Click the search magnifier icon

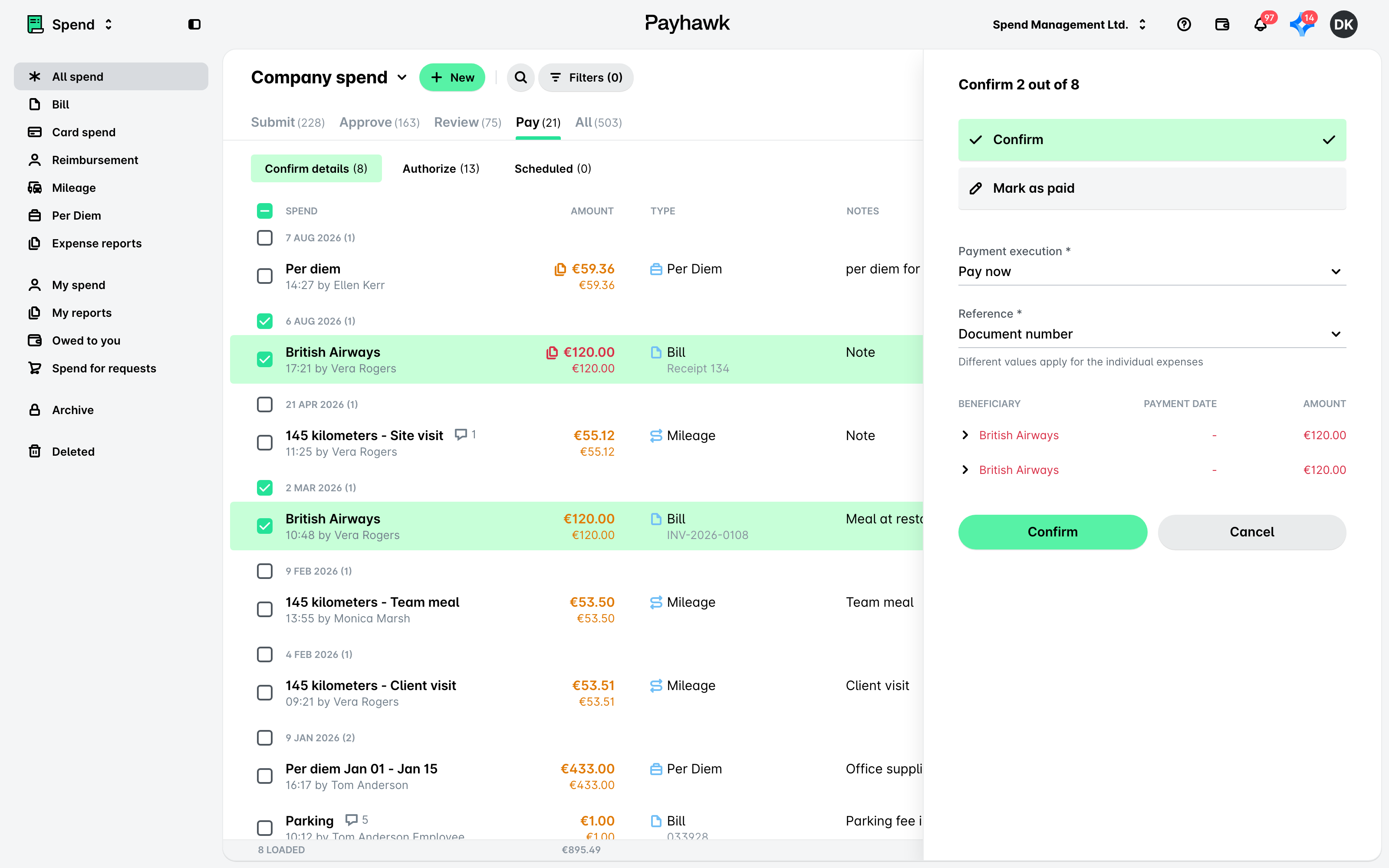(520, 78)
